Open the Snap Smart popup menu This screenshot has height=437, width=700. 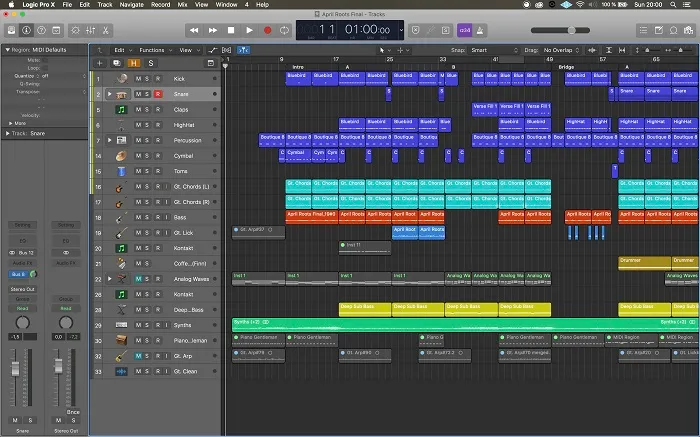tap(494, 50)
